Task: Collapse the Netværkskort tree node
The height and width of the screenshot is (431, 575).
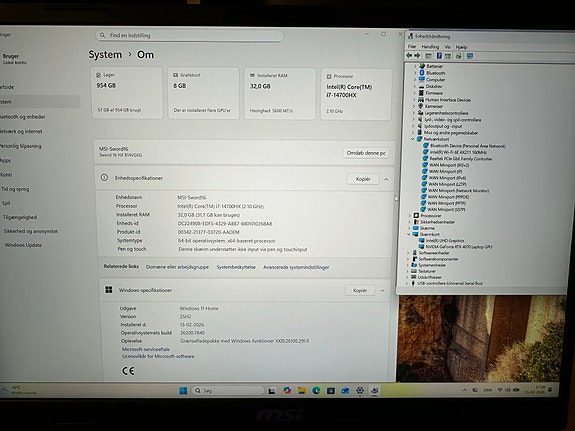Action: 413,139
